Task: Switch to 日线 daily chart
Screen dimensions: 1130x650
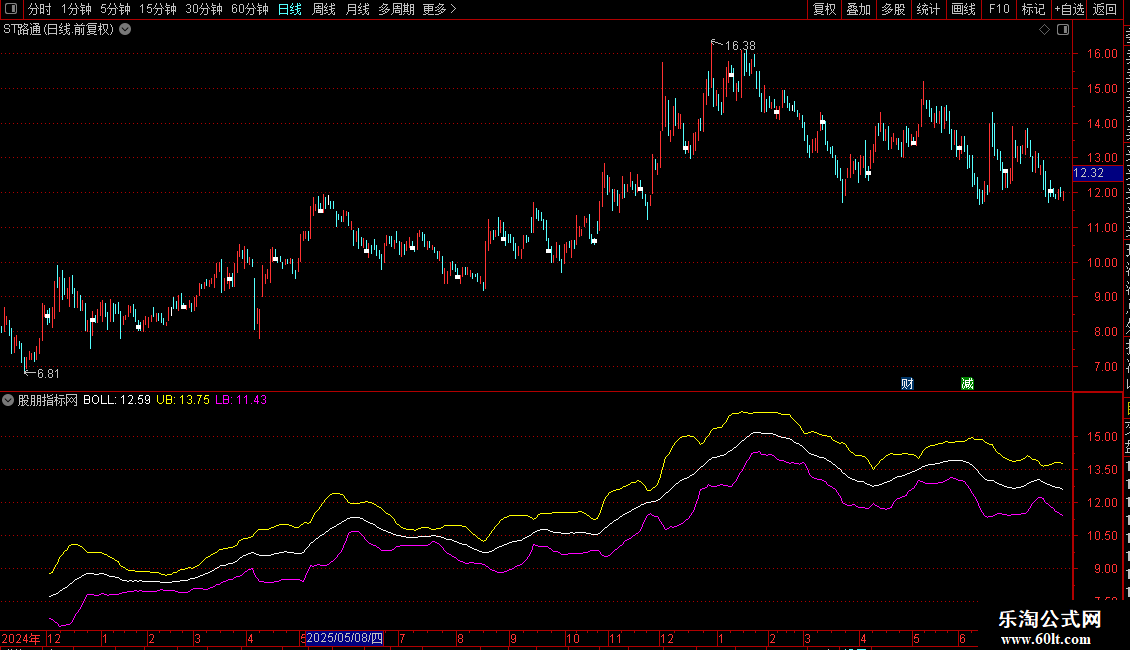Action: point(290,9)
